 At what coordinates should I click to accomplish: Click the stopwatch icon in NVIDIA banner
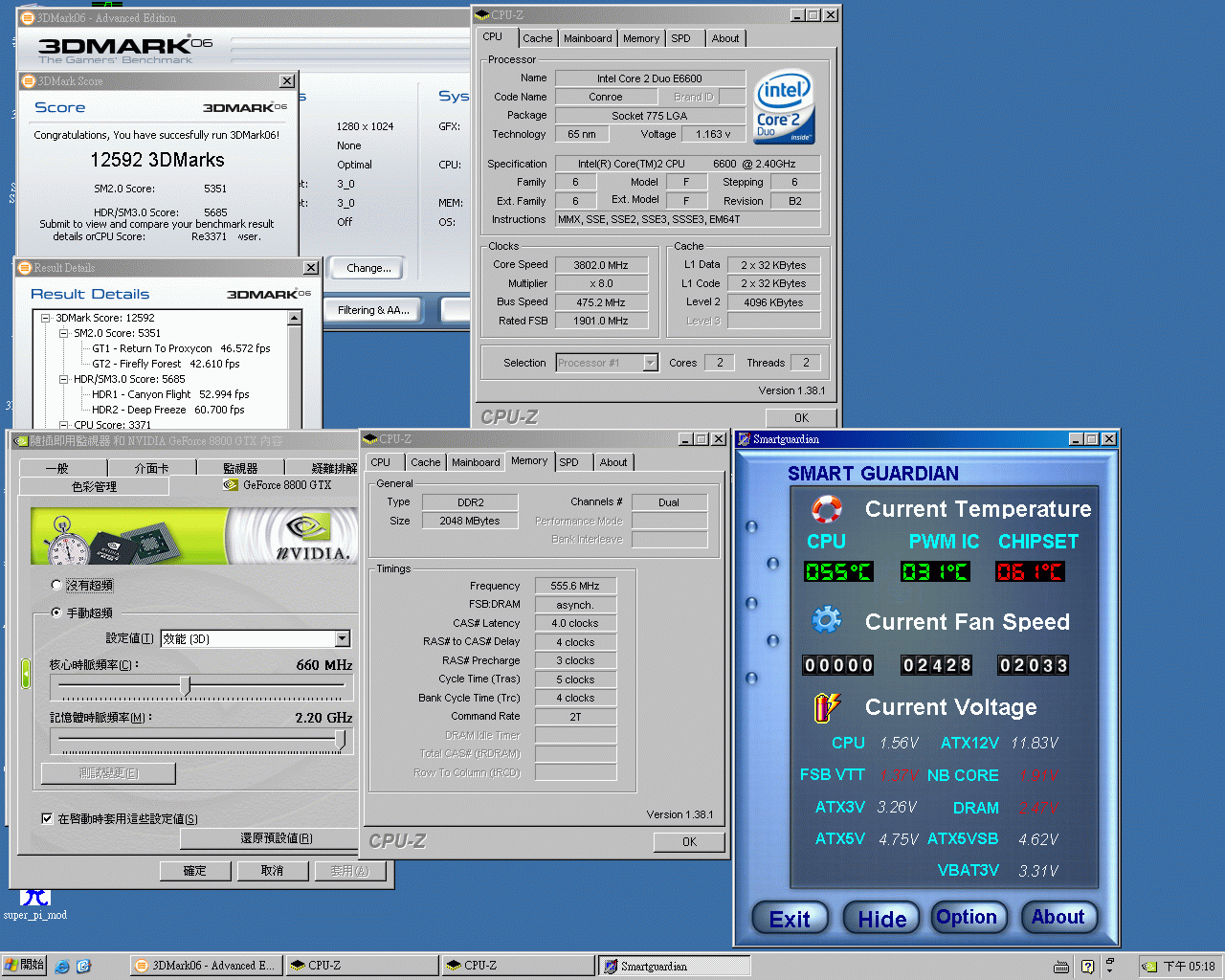tap(67, 541)
